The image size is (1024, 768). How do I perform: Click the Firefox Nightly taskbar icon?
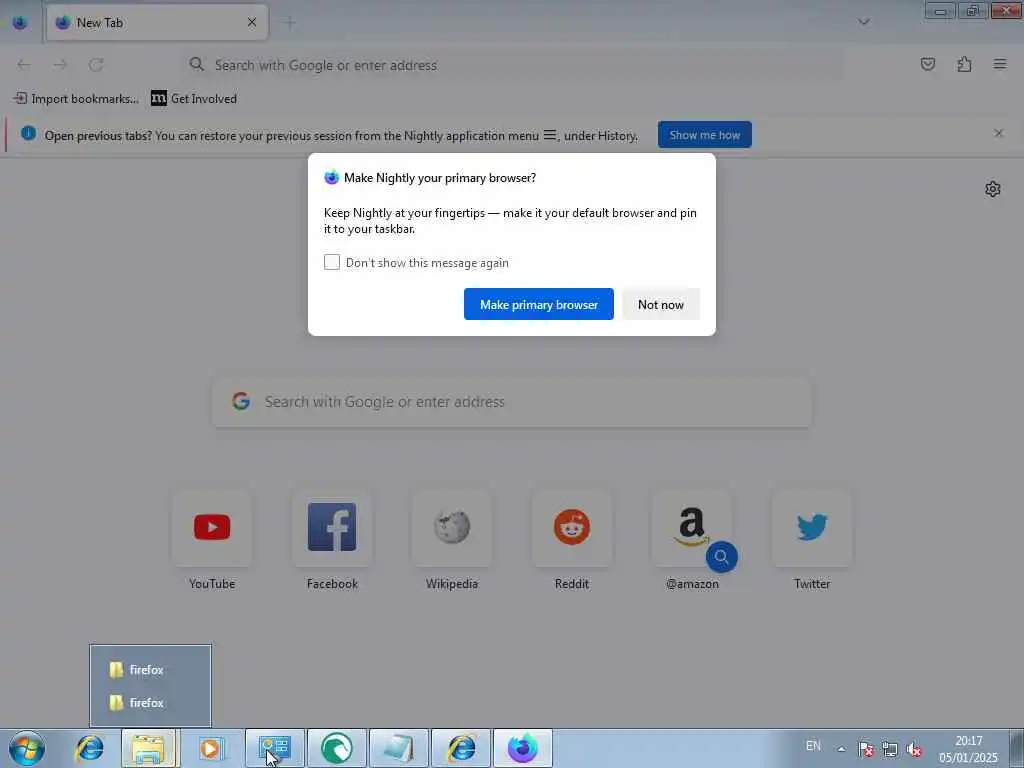(x=522, y=748)
